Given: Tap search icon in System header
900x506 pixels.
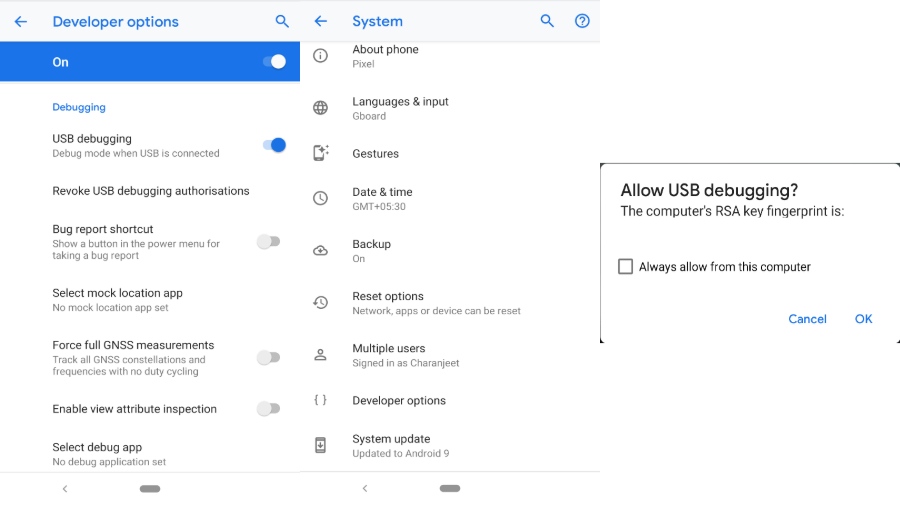Looking at the screenshot, I should 547,21.
